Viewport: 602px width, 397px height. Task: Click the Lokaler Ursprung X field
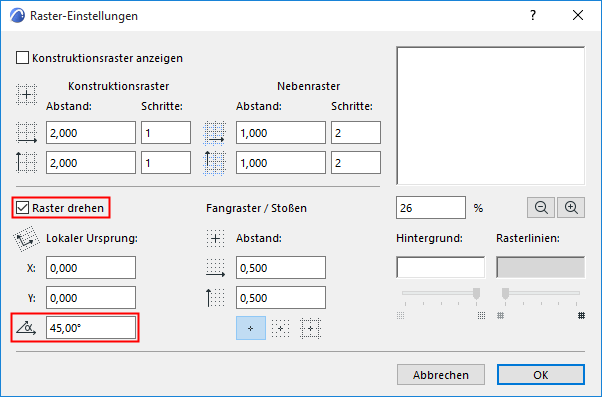pyautogui.click(x=91, y=268)
